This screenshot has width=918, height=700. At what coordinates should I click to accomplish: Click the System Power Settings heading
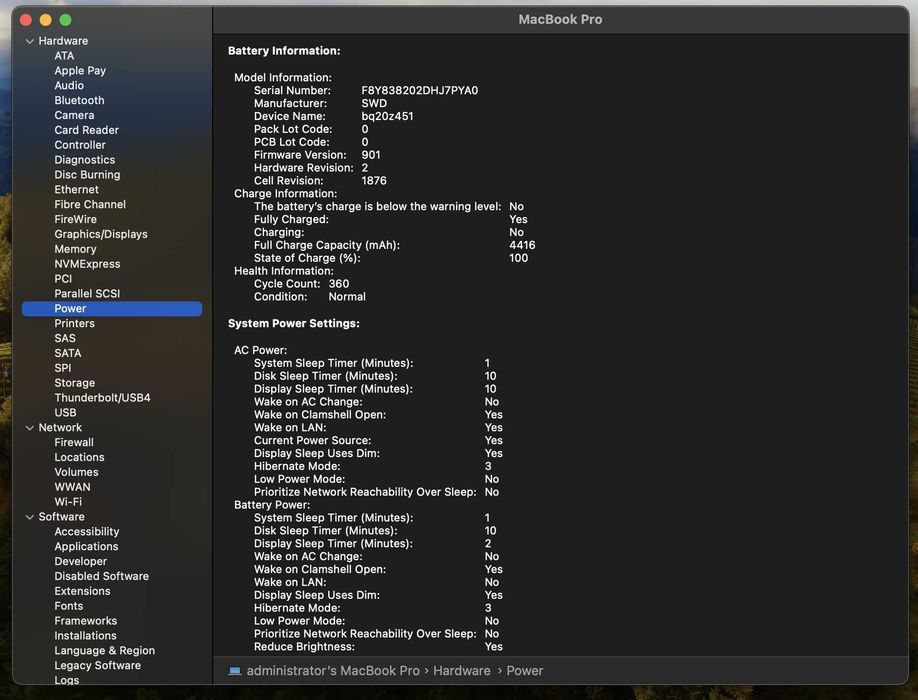click(x=294, y=323)
